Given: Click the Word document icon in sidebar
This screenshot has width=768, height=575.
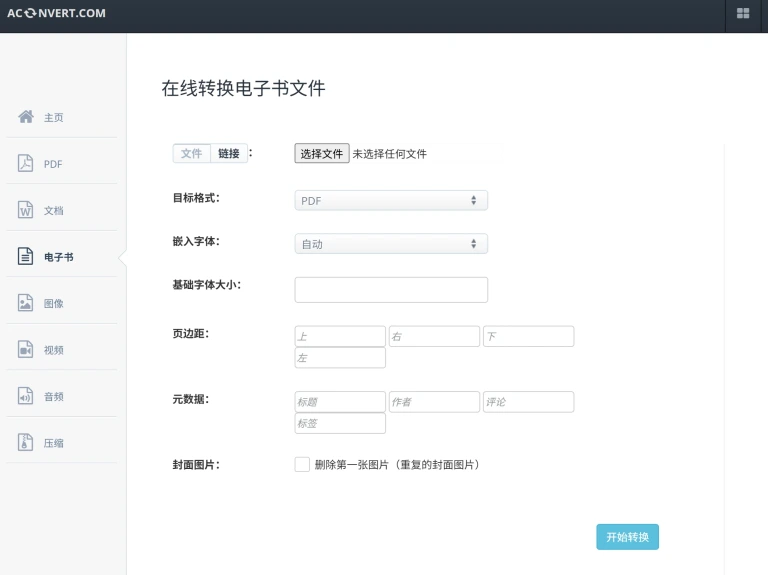Looking at the screenshot, I should tap(25, 210).
